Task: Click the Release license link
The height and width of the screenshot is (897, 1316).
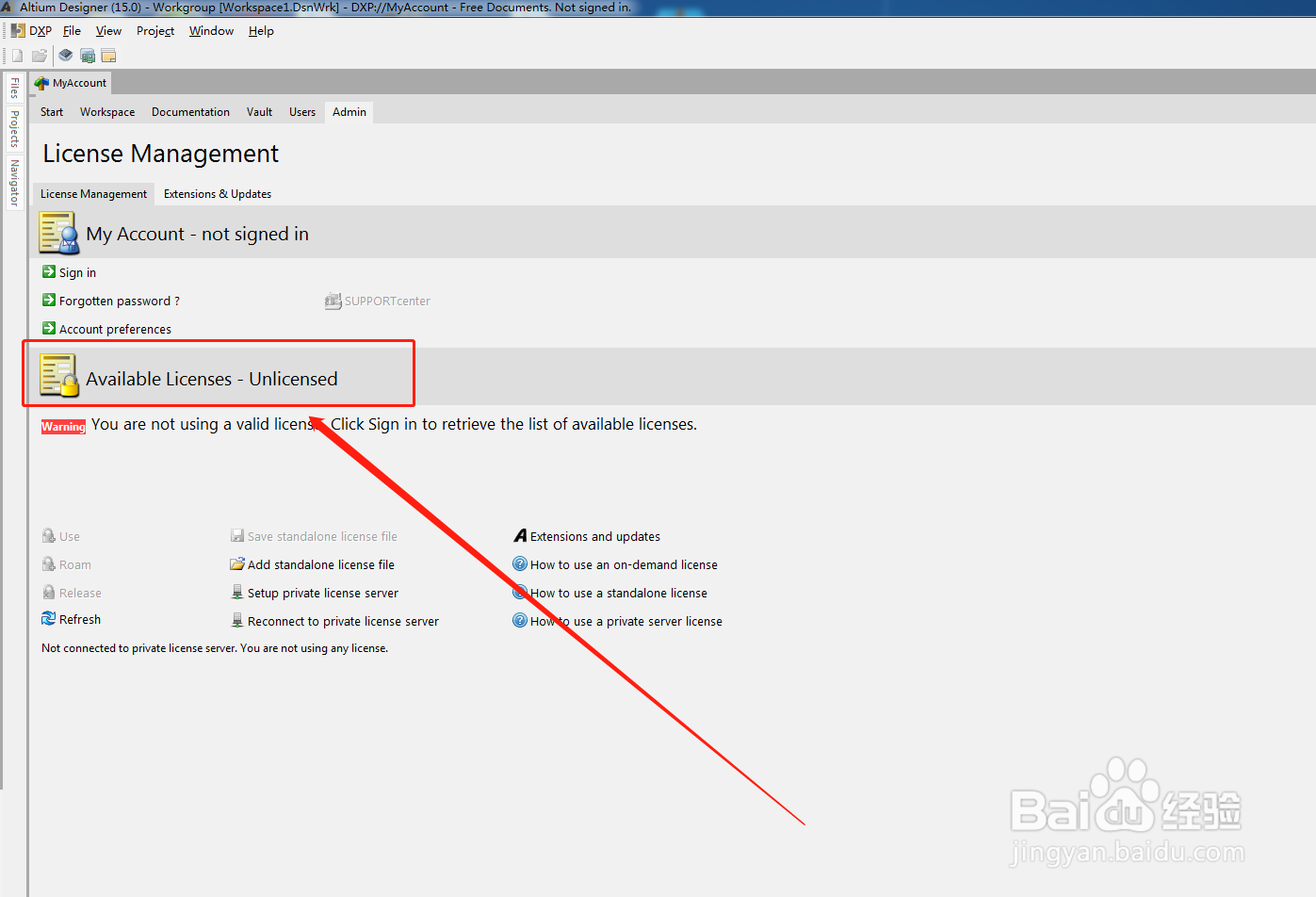Action: [x=80, y=594]
